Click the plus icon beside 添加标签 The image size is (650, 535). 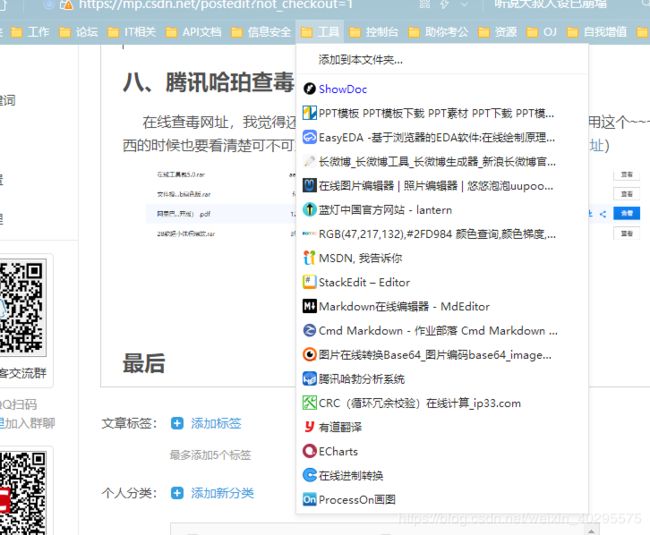coord(177,424)
